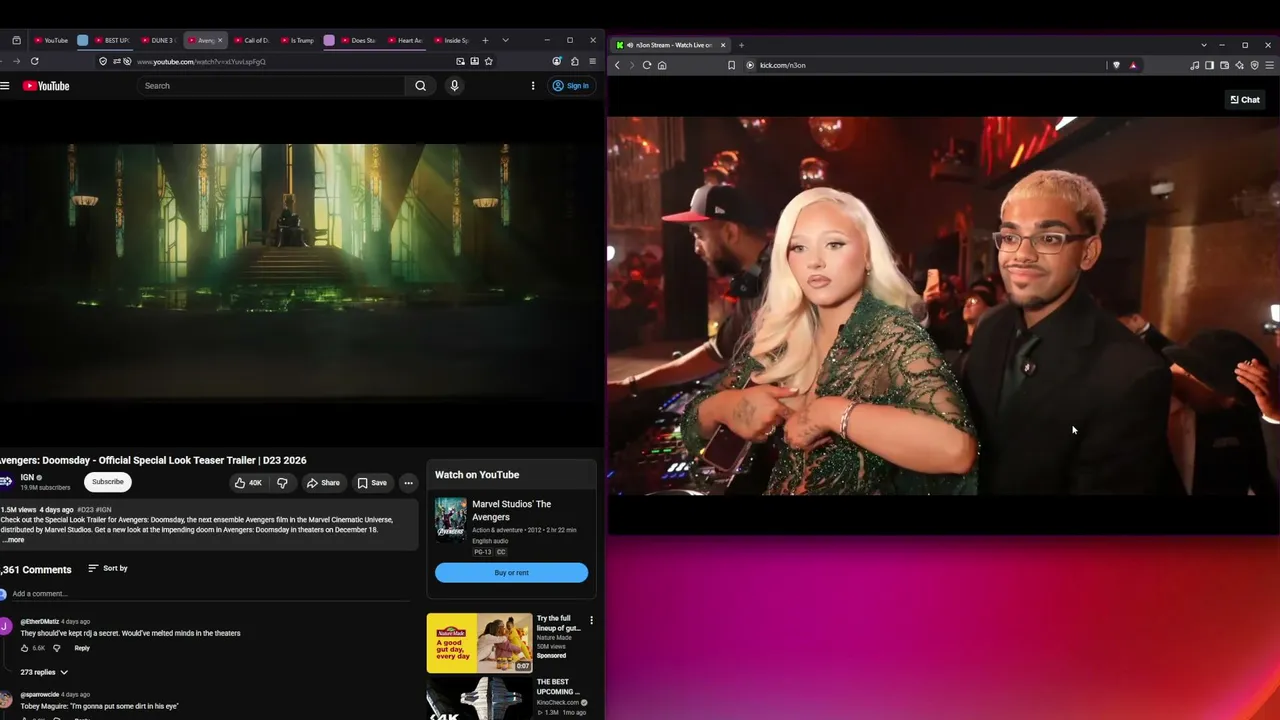Bookmark the YouTube page with the star icon
Viewport: 1280px width, 720px height.
(488, 61)
